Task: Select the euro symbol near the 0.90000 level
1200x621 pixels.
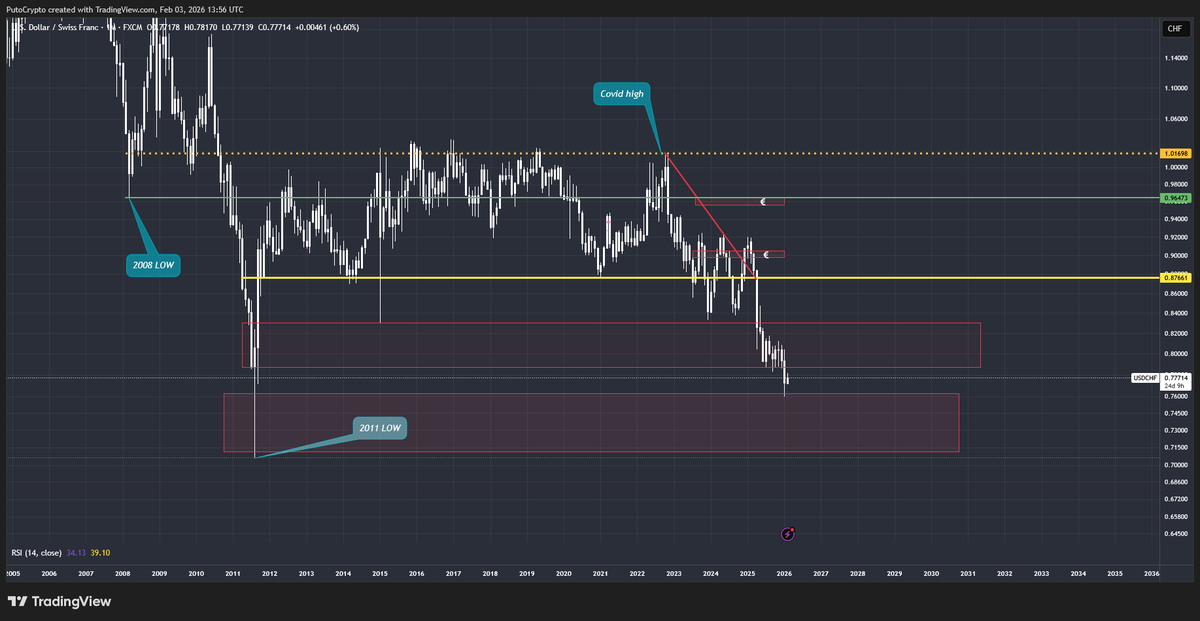Action: tap(765, 254)
